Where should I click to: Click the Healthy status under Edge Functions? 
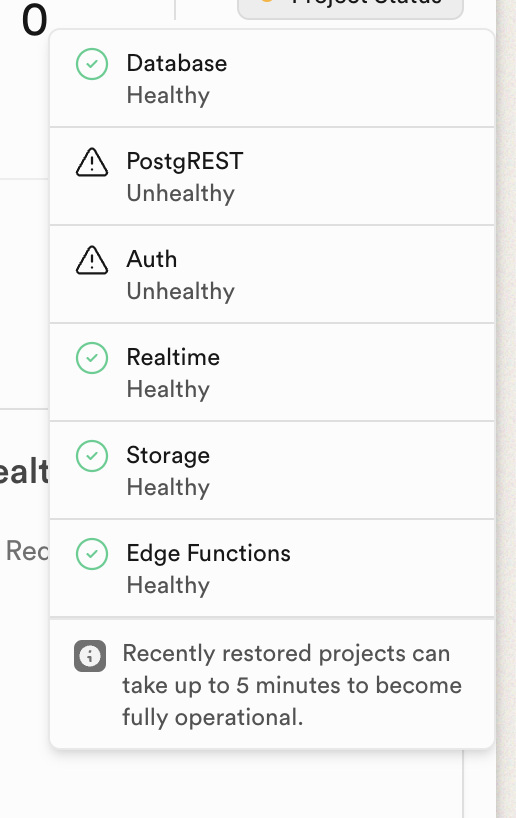168,585
